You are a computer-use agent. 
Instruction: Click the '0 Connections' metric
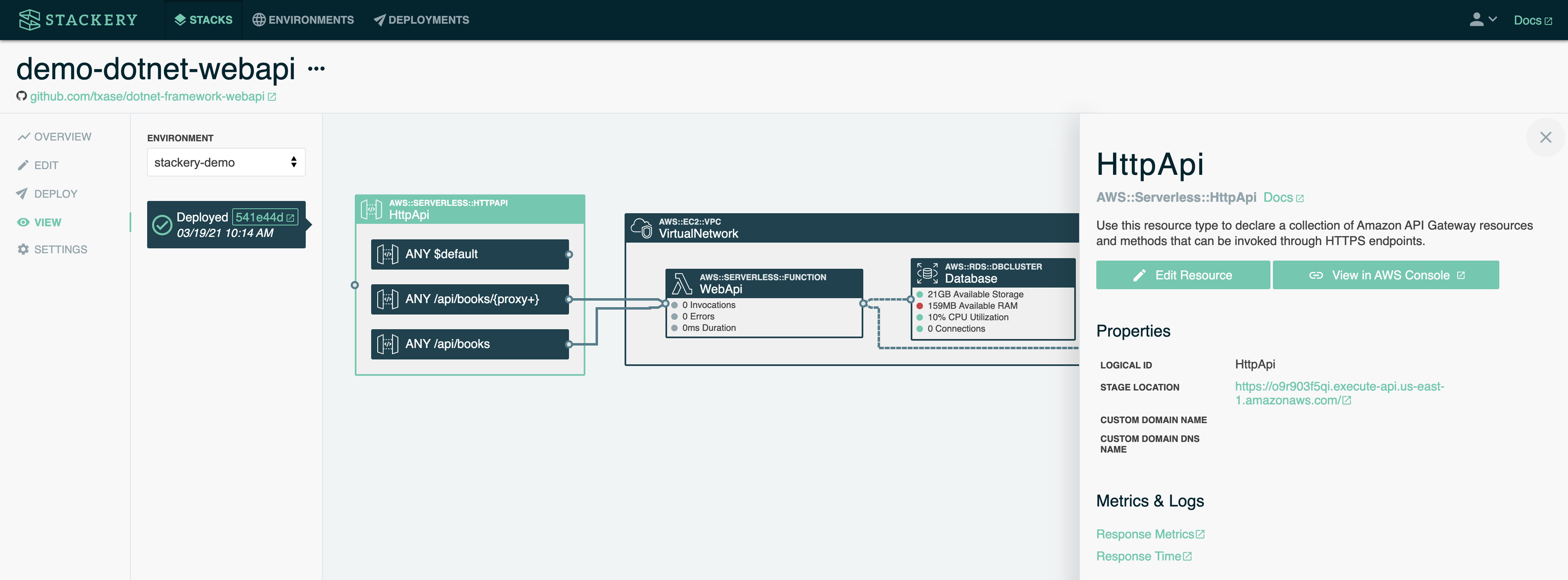(951, 329)
